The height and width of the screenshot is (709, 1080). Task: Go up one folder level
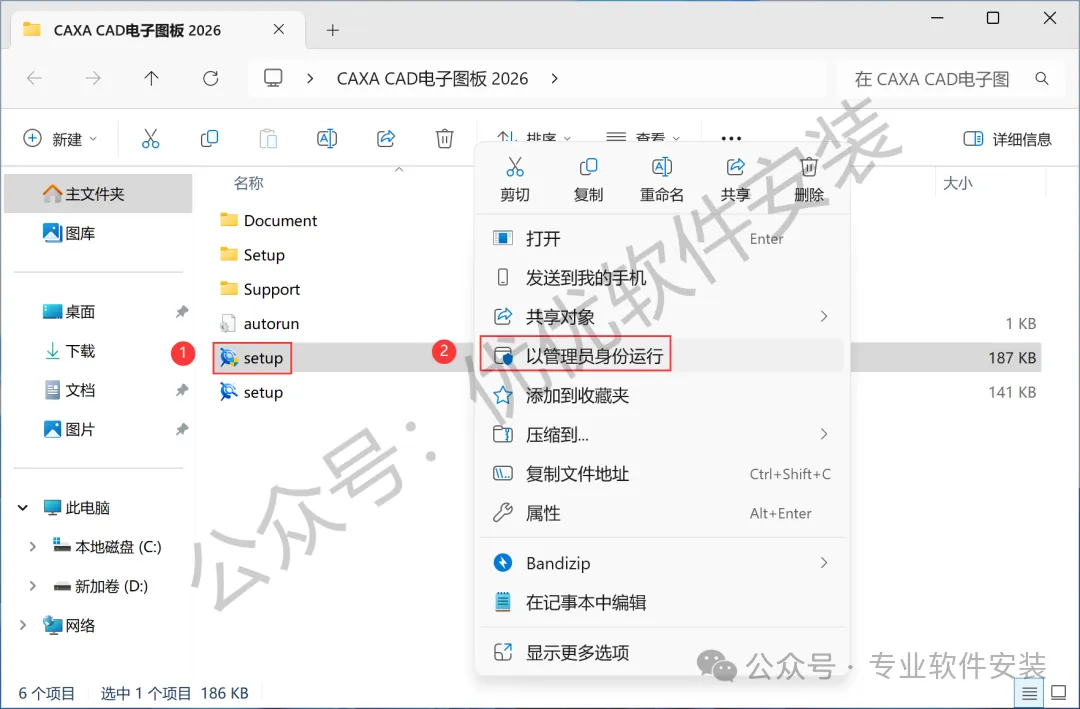(152, 79)
